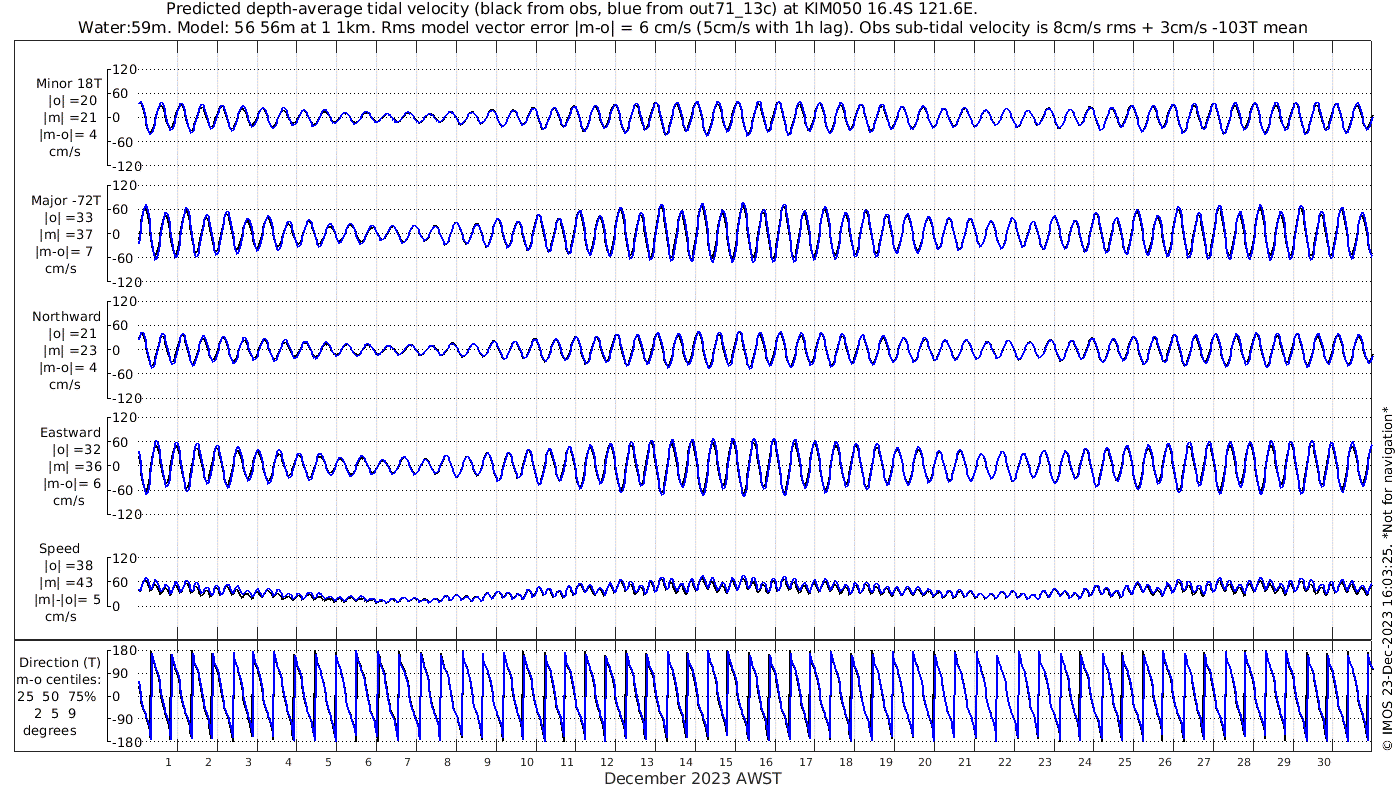Click '-60' tick on the Eastward axis
Viewport: 1400px width, 800px height.
pyautogui.click(x=123, y=490)
